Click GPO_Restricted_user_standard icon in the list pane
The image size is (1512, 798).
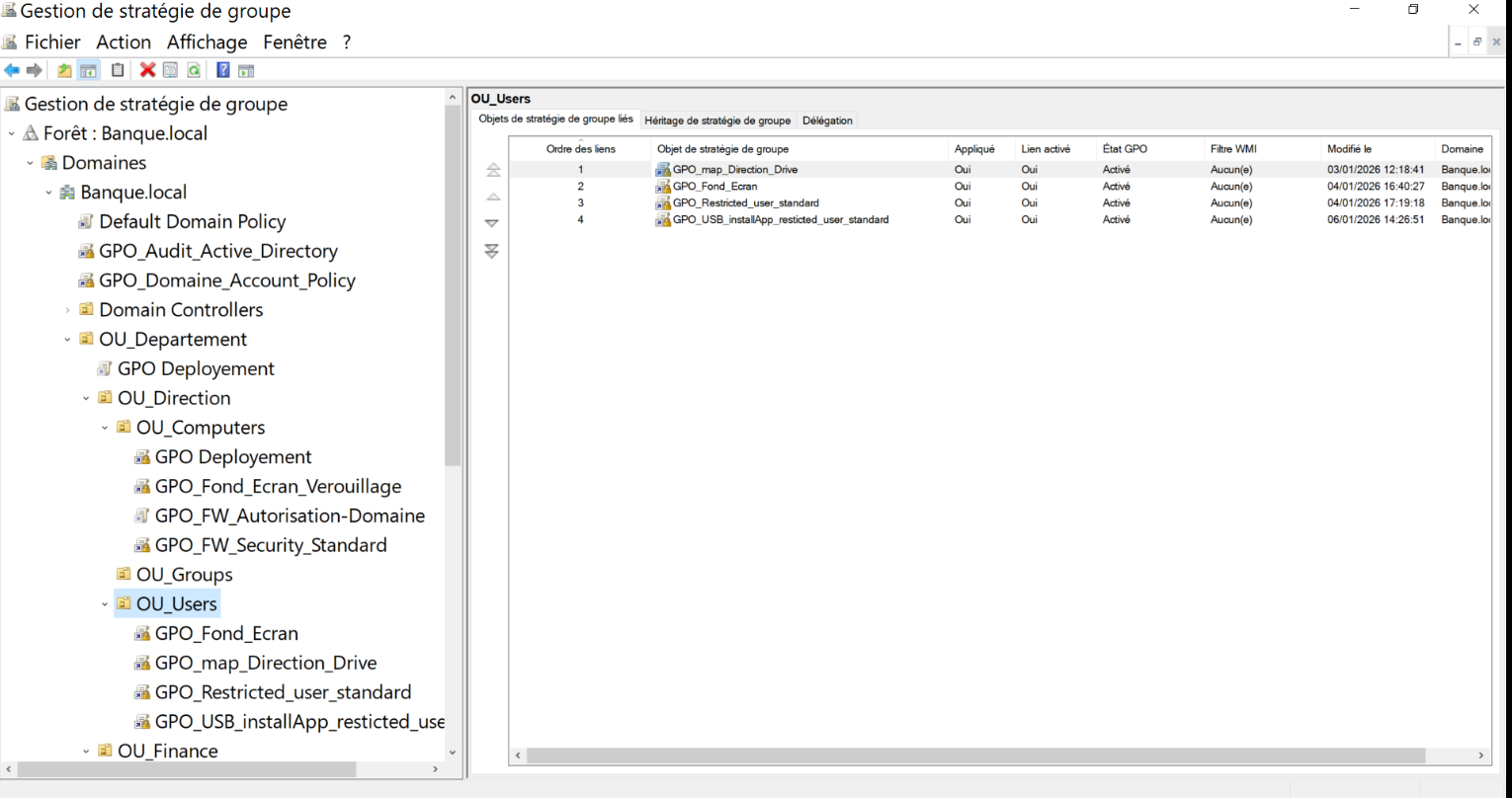663,203
